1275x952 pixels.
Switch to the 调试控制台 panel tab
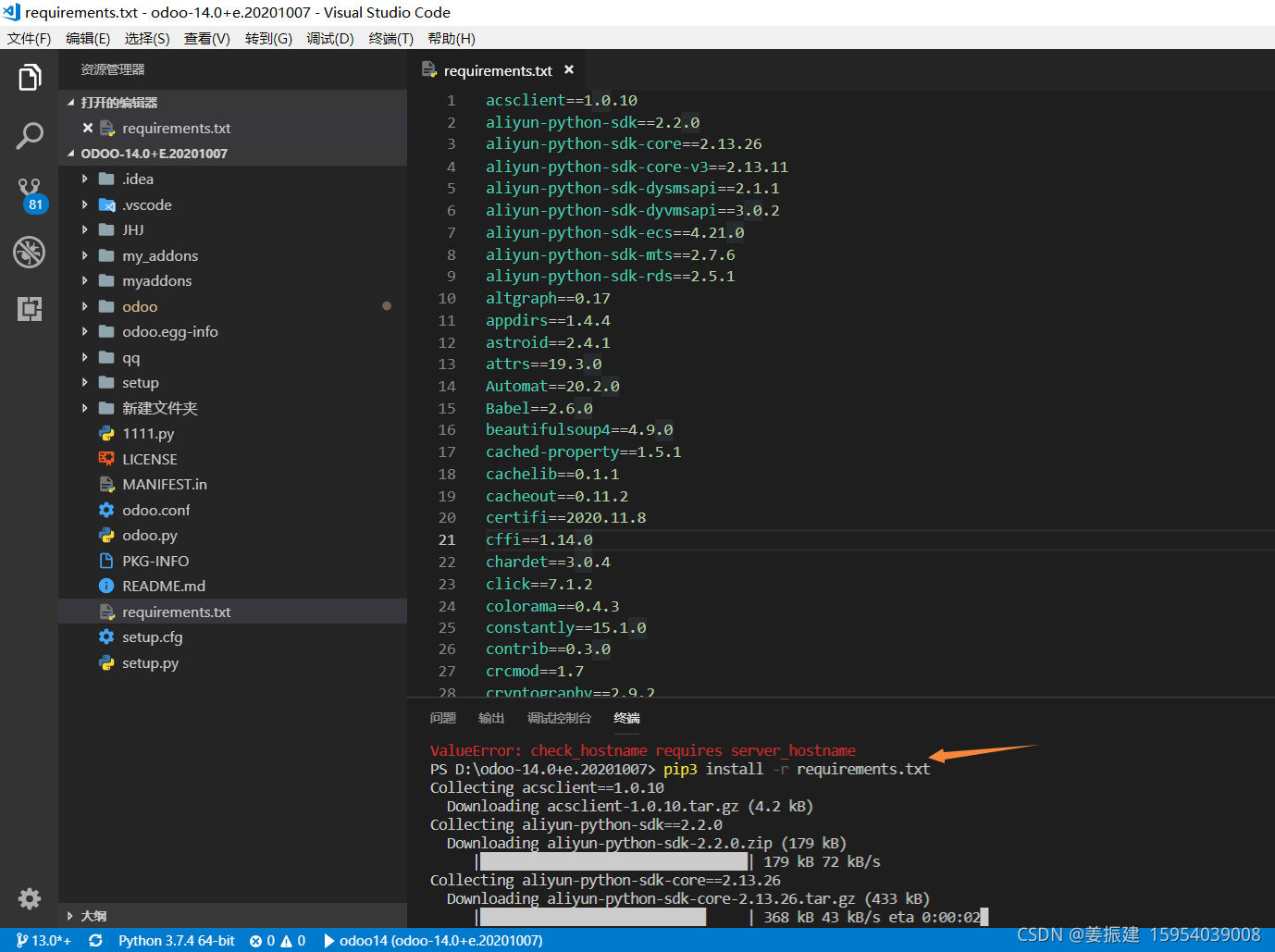pyautogui.click(x=559, y=718)
